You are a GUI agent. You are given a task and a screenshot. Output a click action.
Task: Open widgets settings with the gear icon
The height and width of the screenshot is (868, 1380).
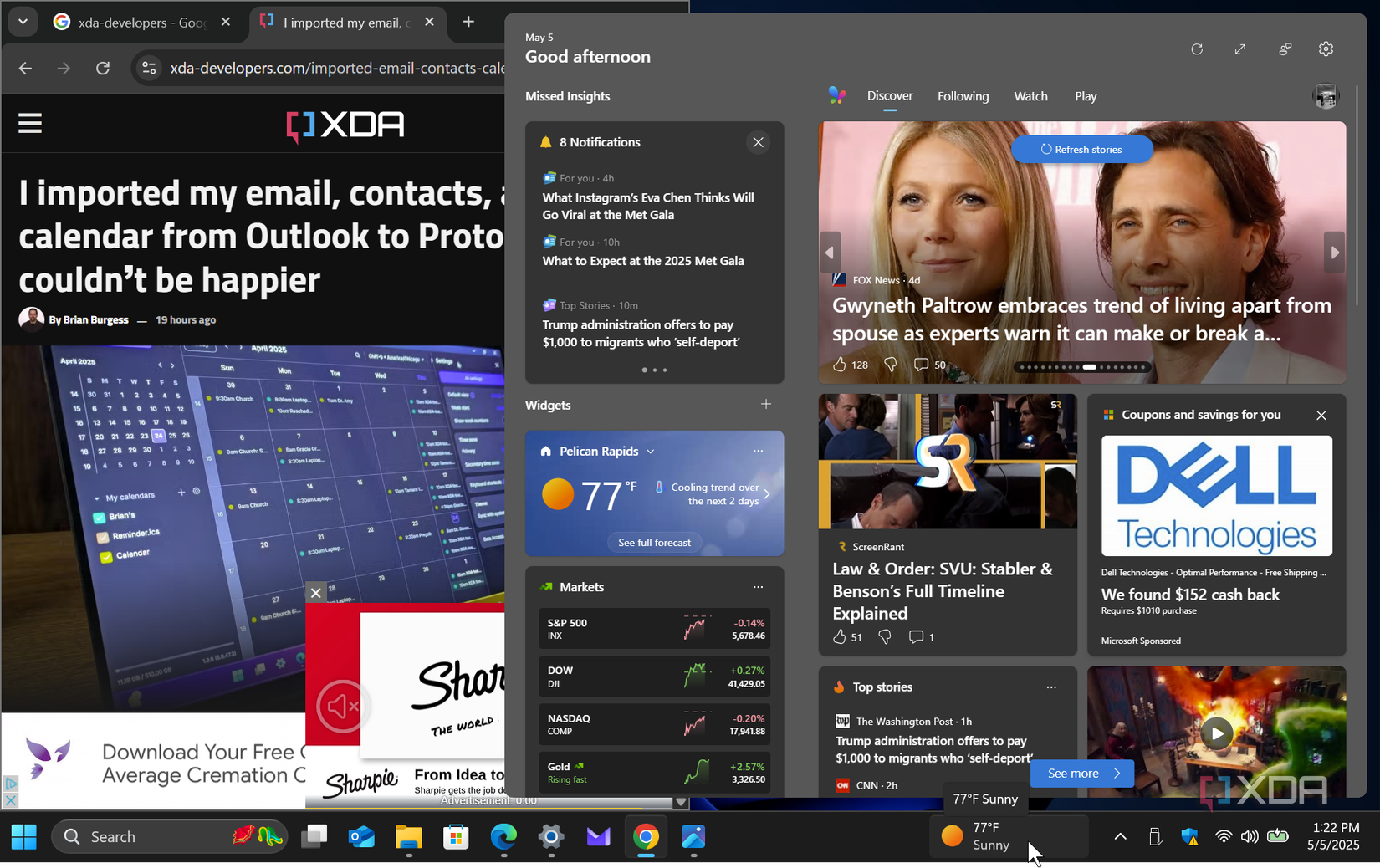1326,49
